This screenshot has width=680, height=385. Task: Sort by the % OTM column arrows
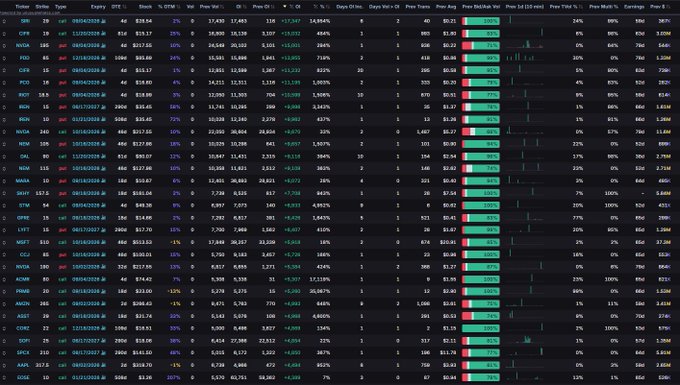tap(179, 7)
